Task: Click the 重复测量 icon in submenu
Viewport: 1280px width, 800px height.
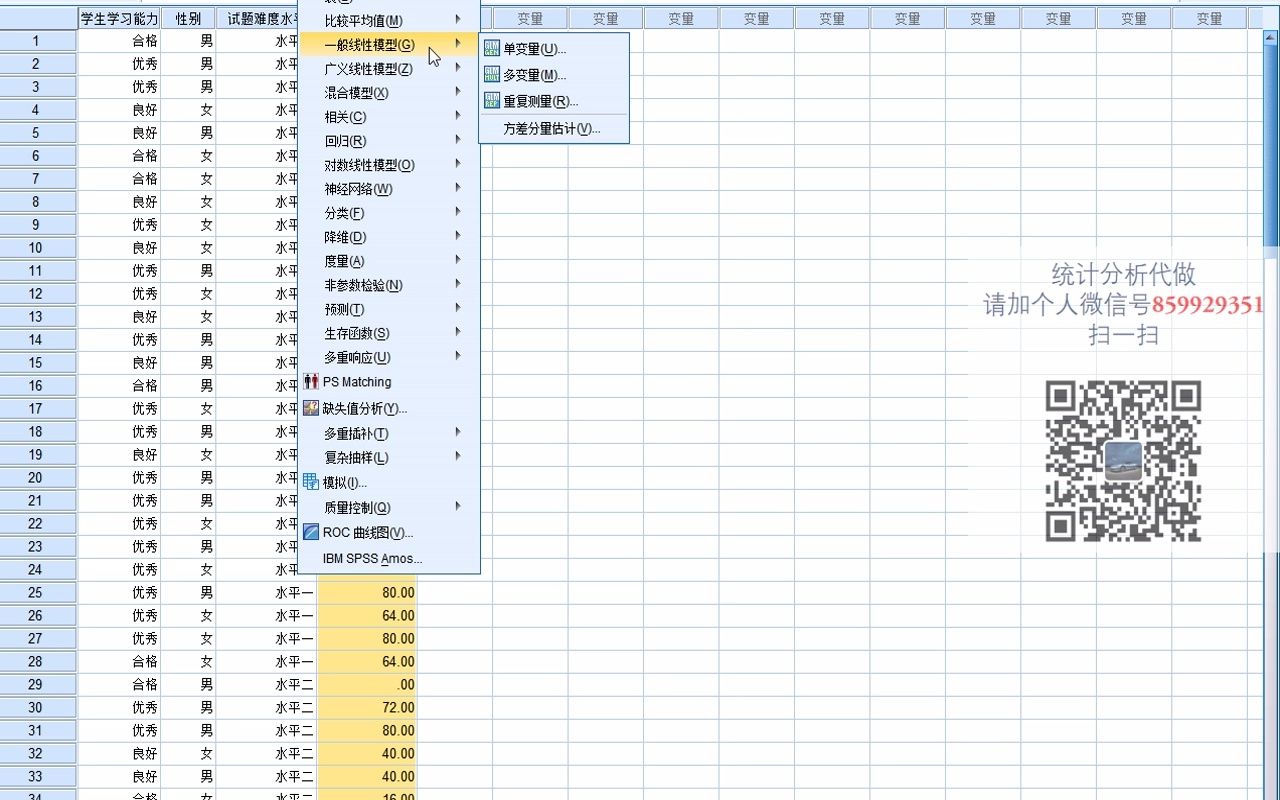Action: click(492, 100)
